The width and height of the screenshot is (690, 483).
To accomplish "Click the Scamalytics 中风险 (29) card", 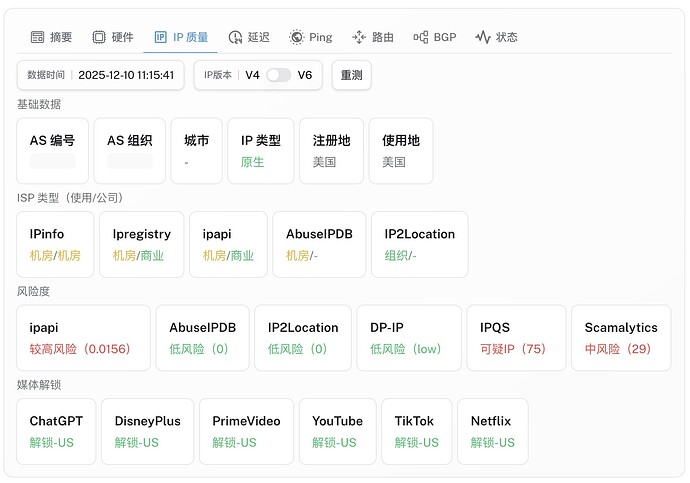I will (x=621, y=338).
